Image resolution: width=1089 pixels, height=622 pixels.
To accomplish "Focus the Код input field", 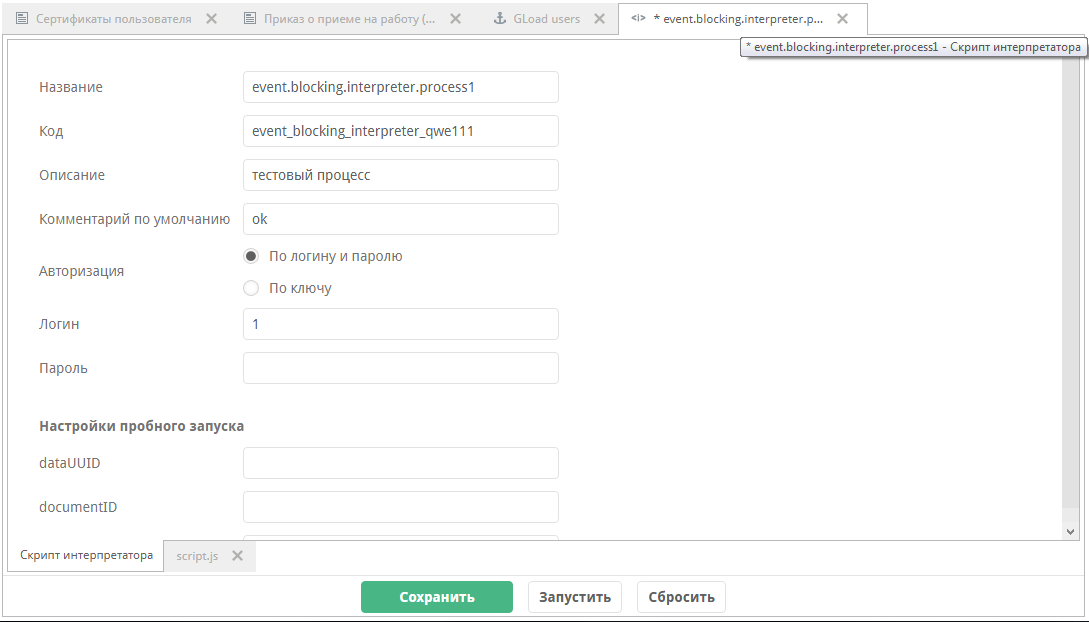I will click(401, 131).
